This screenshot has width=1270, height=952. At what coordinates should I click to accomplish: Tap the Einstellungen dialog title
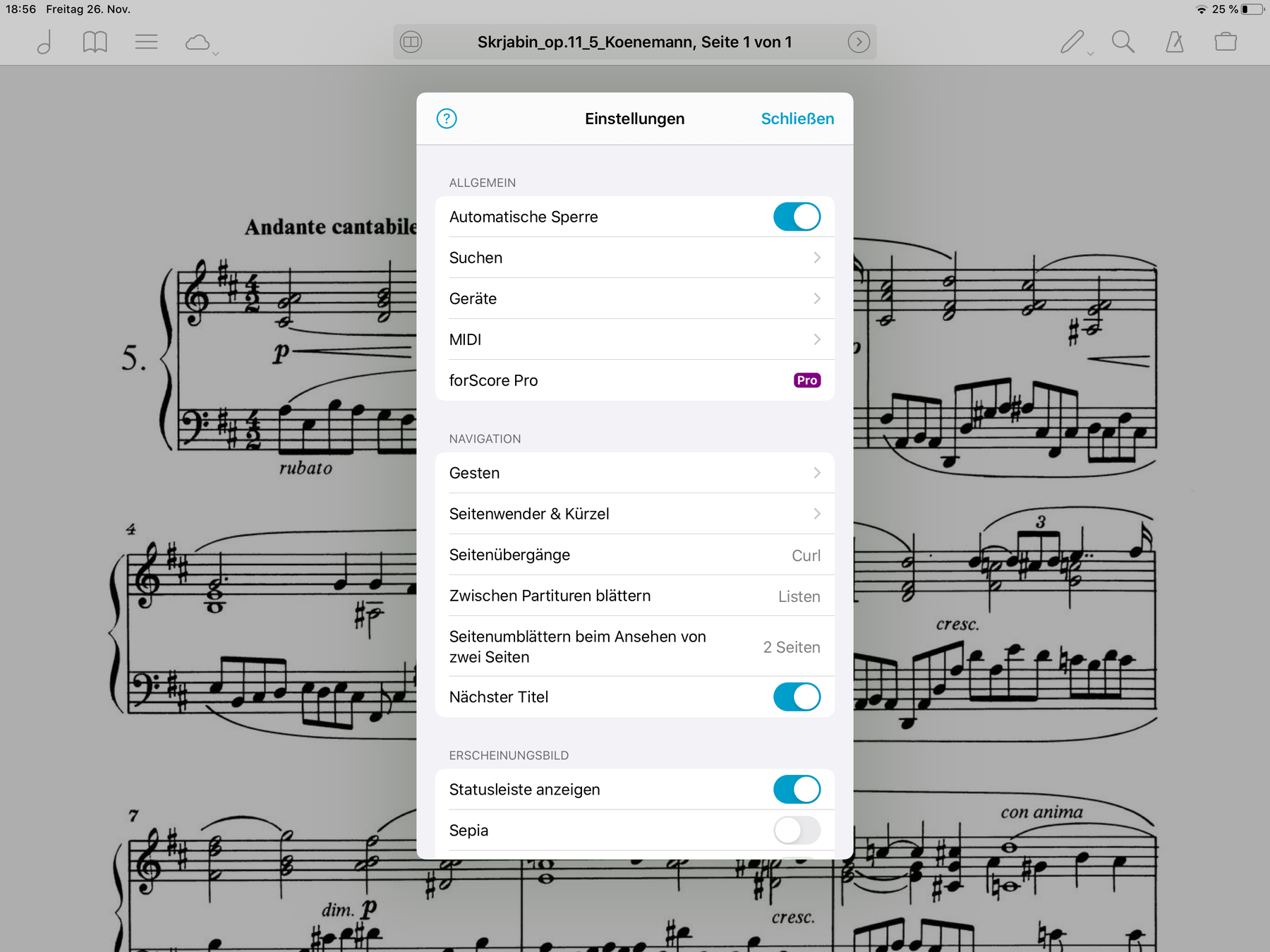tap(634, 119)
